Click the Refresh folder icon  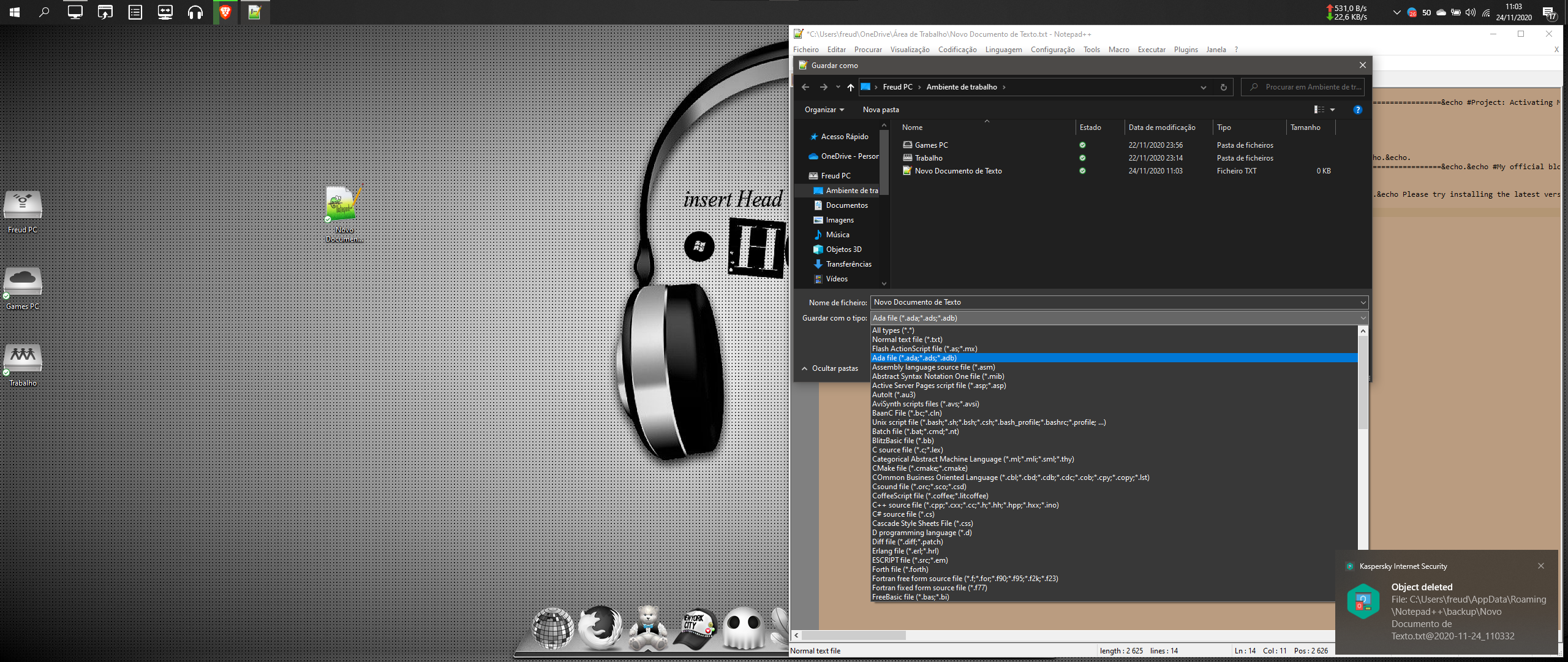coord(1223,87)
